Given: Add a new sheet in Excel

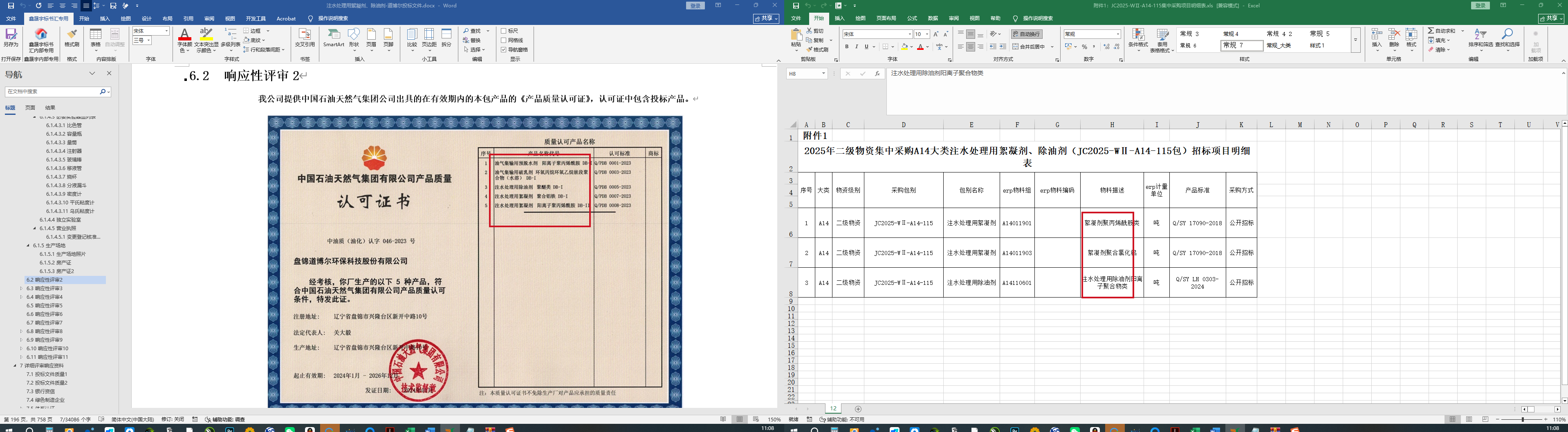Looking at the screenshot, I should coord(858,409).
